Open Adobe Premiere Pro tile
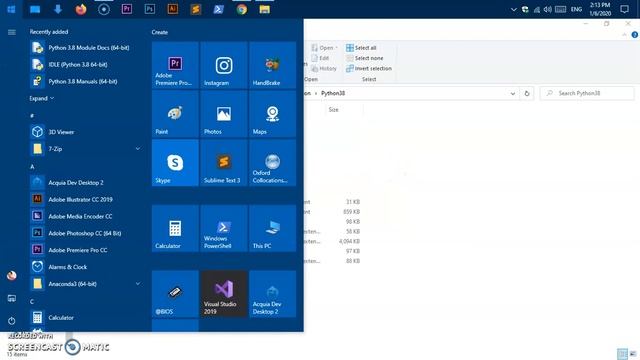Screen dimensions: 640x360 [175, 65]
